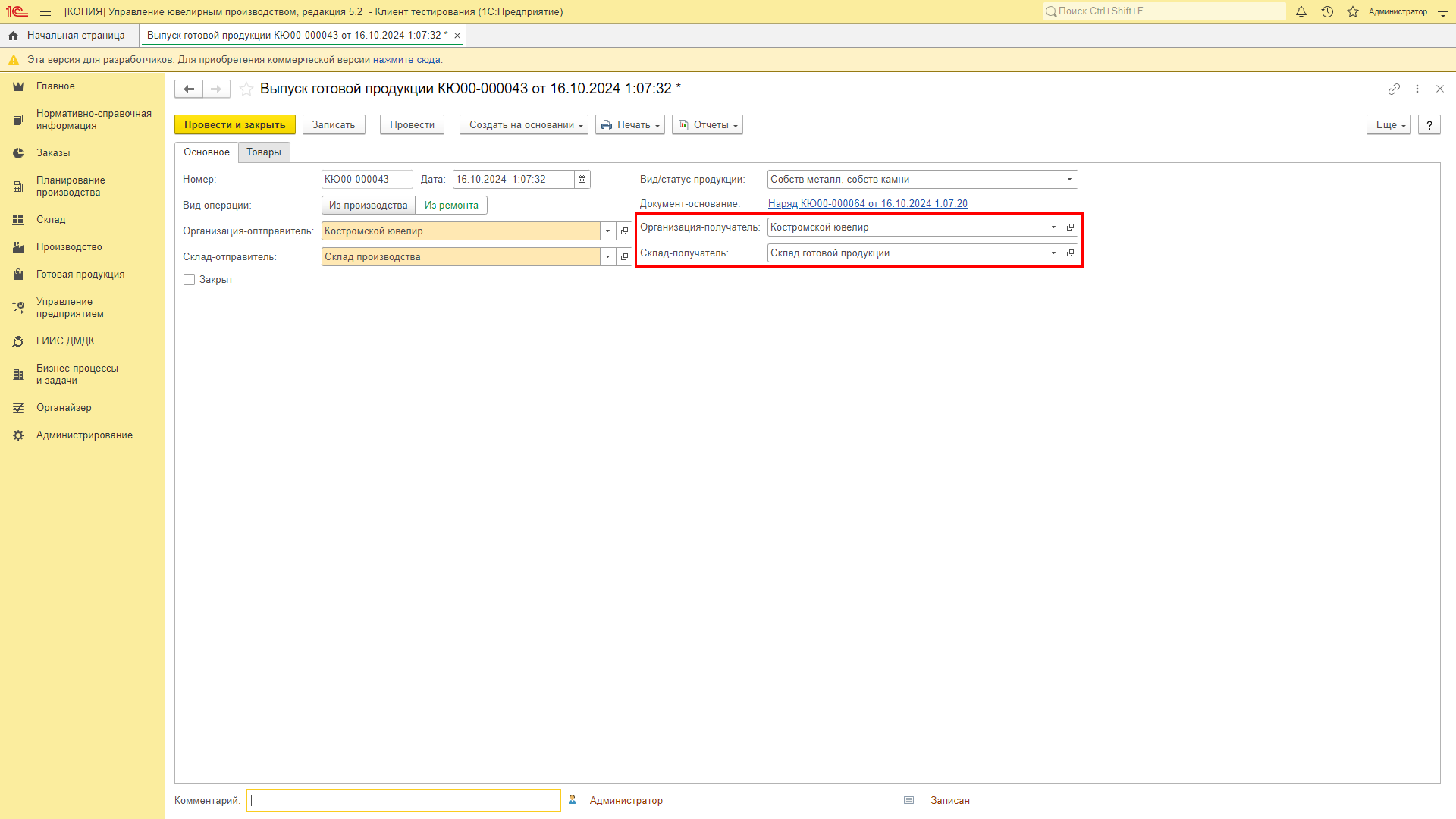Open ГИИС ДМДК section
The width and height of the screenshot is (1456, 819).
click(82, 341)
